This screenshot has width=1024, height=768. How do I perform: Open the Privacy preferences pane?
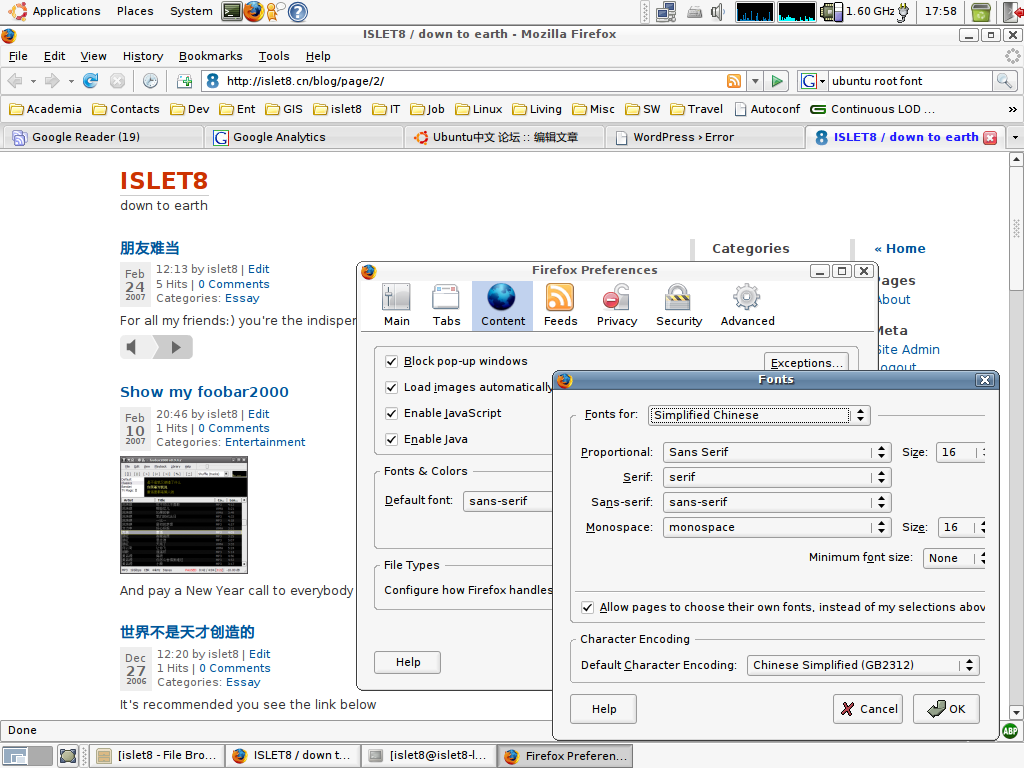tap(616, 305)
